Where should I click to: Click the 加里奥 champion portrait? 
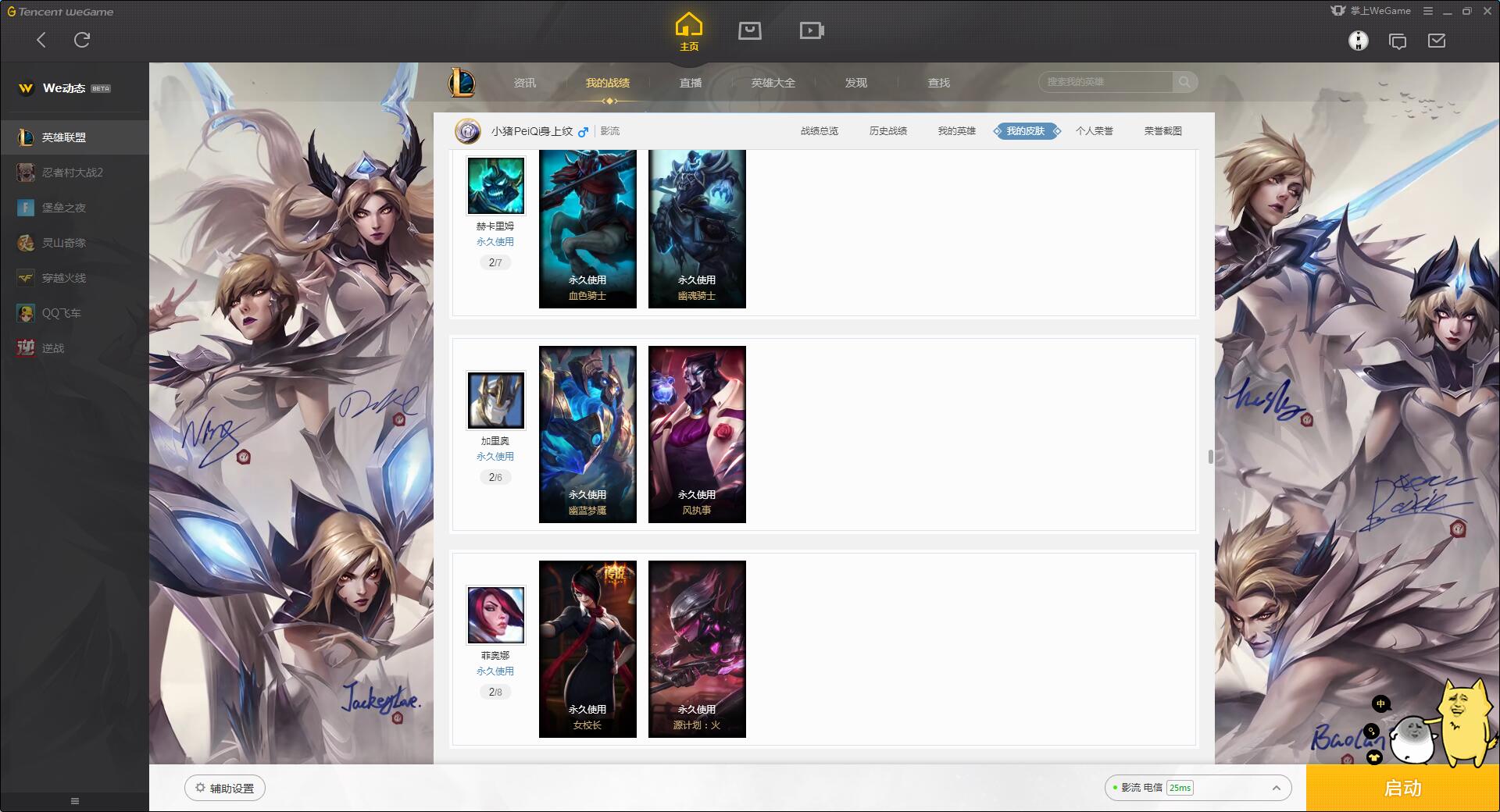click(495, 401)
